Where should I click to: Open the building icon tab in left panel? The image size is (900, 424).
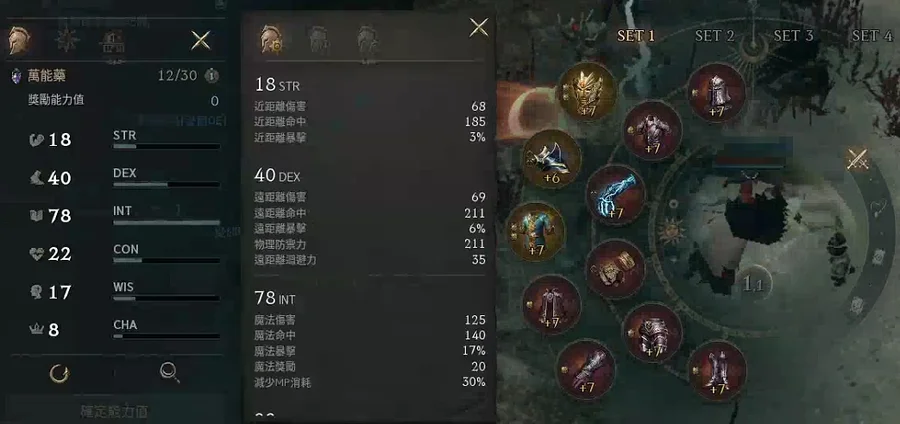[112, 42]
